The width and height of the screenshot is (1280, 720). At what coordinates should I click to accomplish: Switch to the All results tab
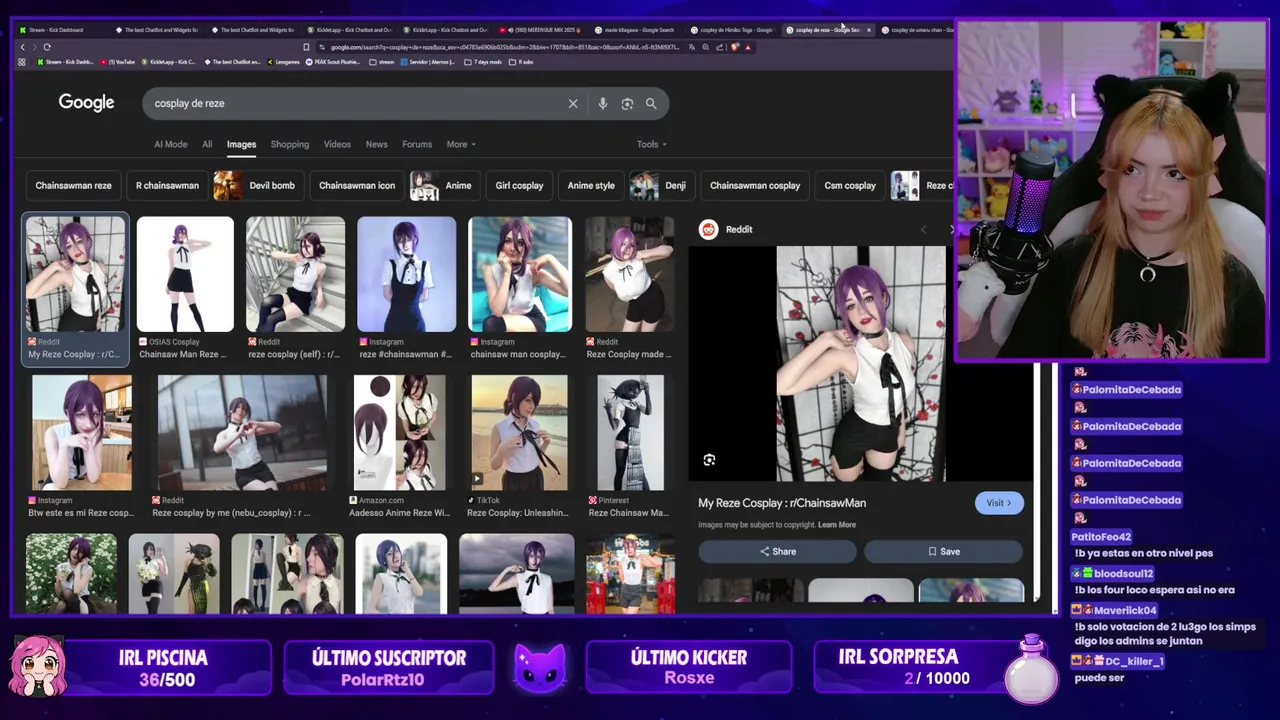[x=207, y=144]
